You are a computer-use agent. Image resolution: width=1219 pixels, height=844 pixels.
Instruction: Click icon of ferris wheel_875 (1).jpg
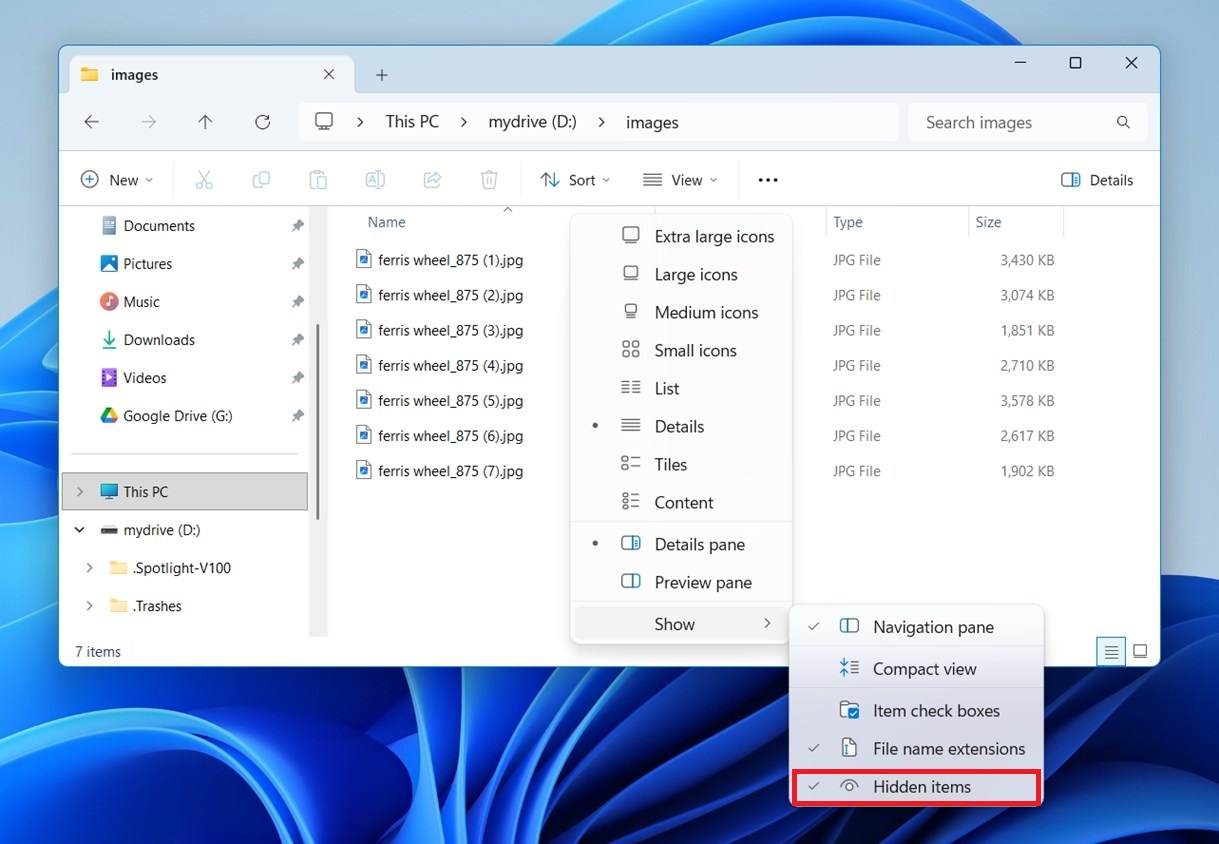[x=364, y=259]
